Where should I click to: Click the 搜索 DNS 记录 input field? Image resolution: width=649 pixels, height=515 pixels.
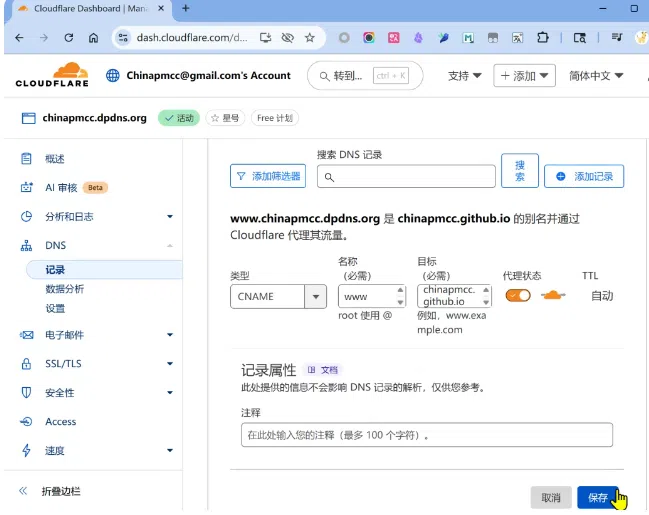click(406, 177)
